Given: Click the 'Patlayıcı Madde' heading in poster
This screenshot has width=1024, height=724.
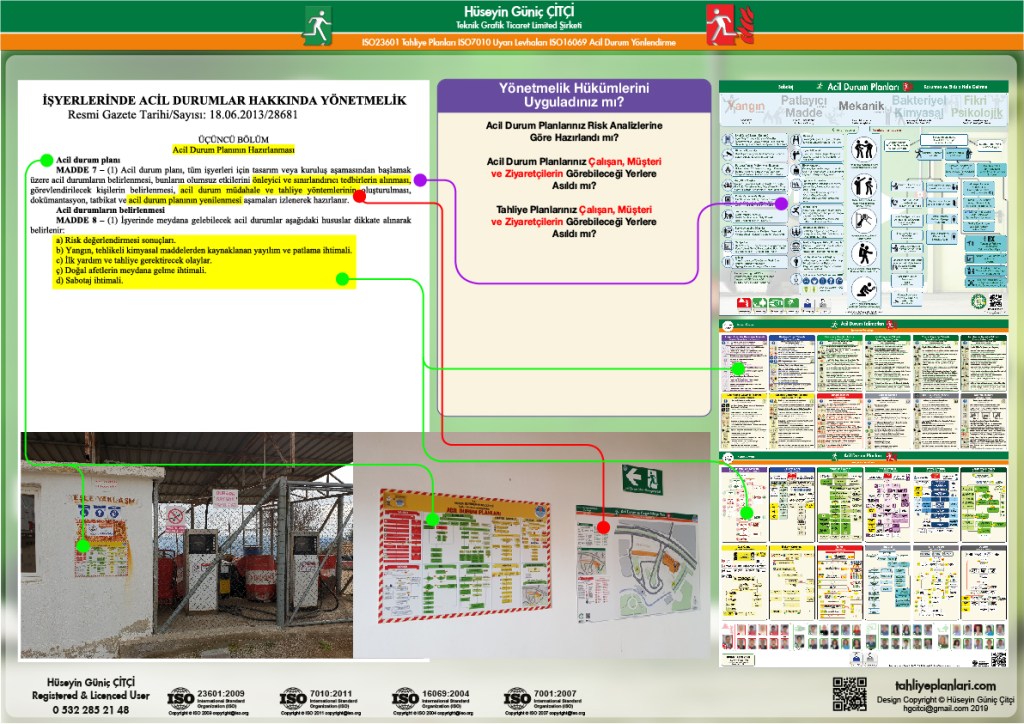Looking at the screenshot, I should (803, 107).
